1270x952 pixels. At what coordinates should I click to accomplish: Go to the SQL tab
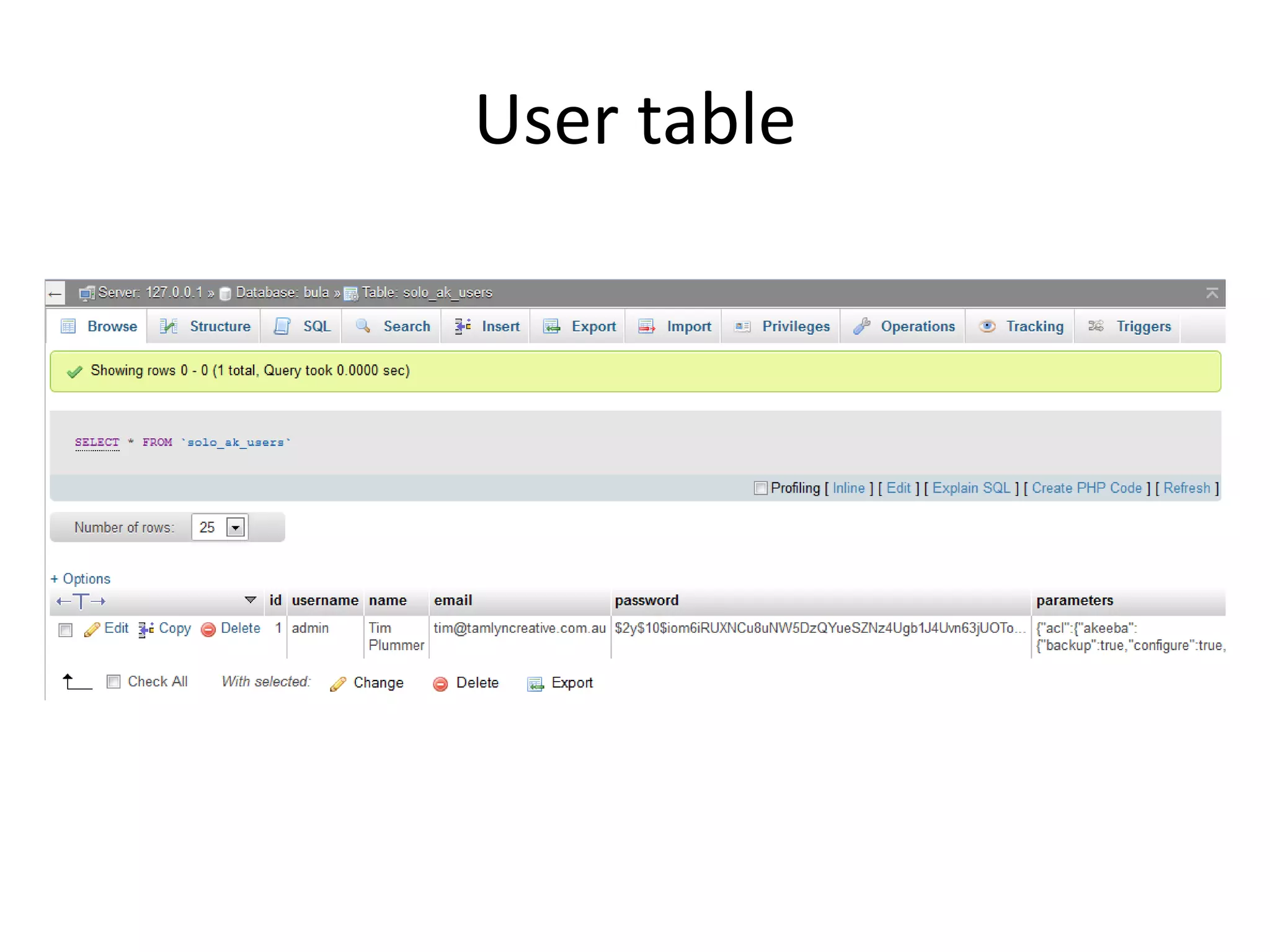tap(302, 326)
